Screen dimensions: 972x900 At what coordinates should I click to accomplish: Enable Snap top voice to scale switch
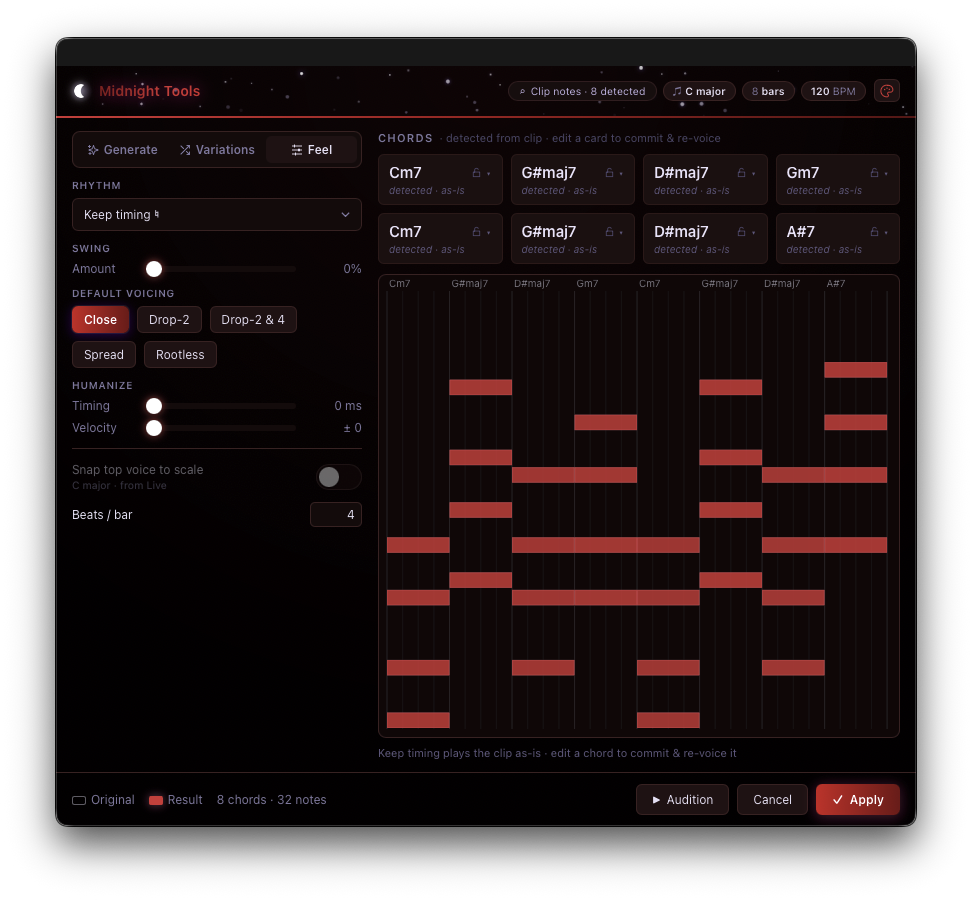[338, 477]
